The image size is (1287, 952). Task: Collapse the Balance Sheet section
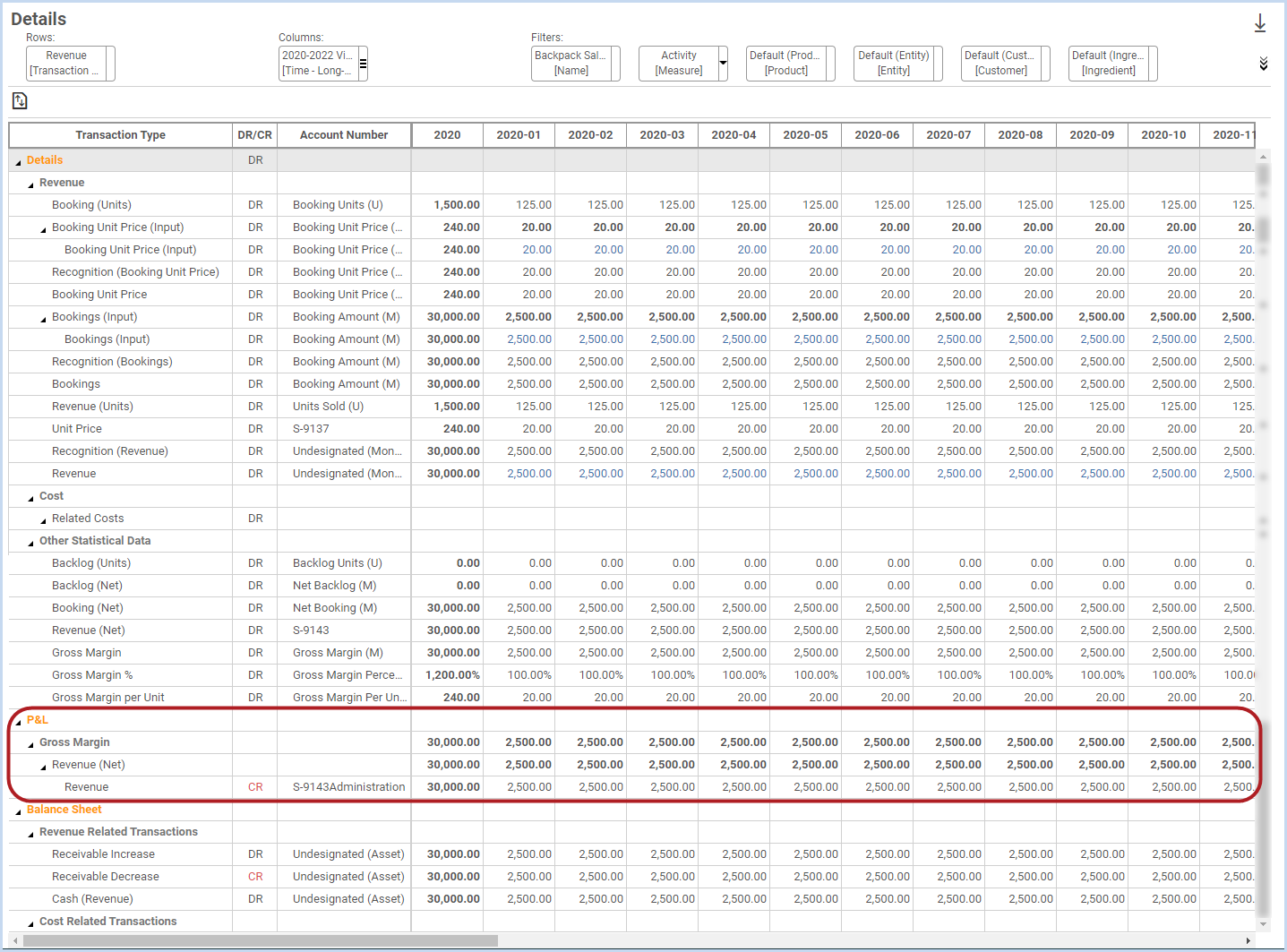click(x=18, y=811)
